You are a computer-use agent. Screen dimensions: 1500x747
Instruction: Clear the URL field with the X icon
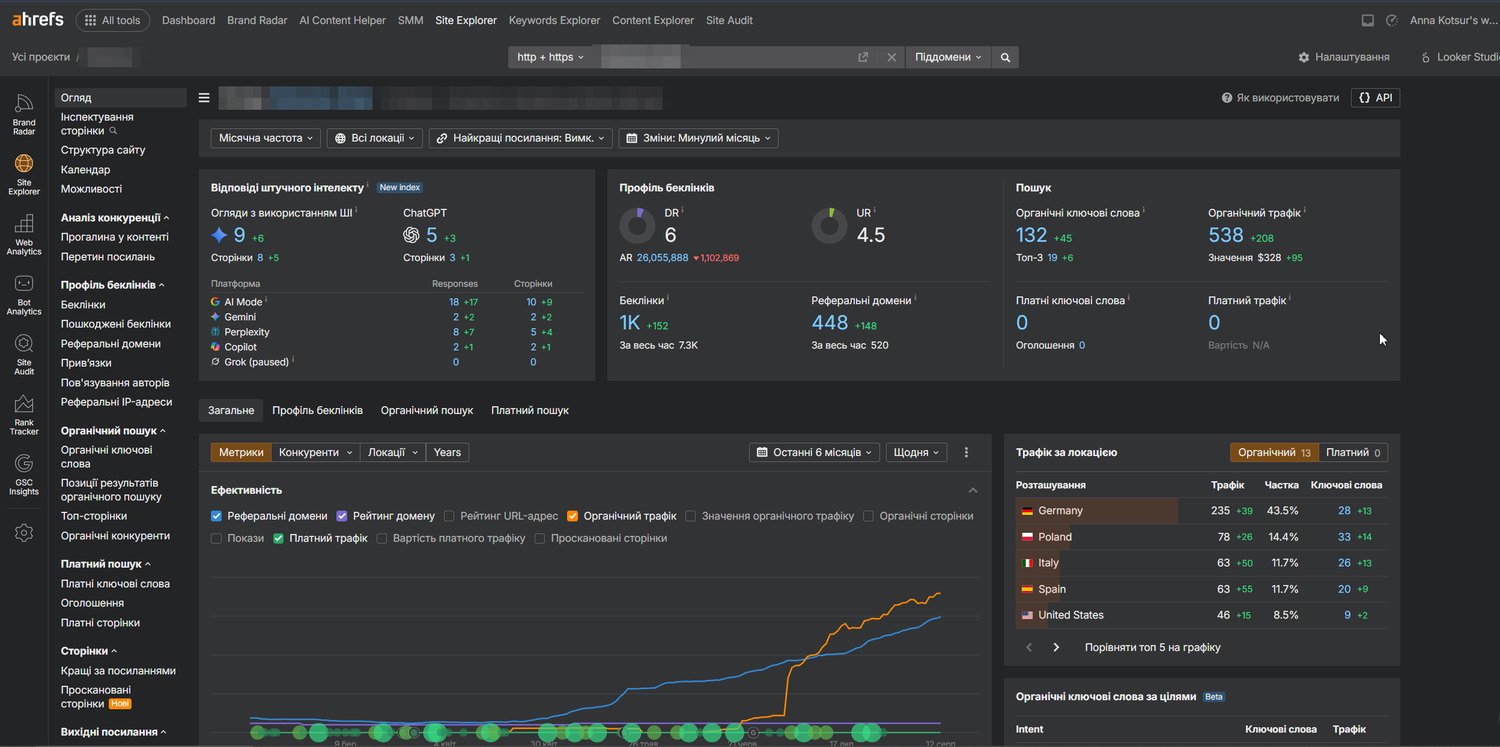coord(892,57)
